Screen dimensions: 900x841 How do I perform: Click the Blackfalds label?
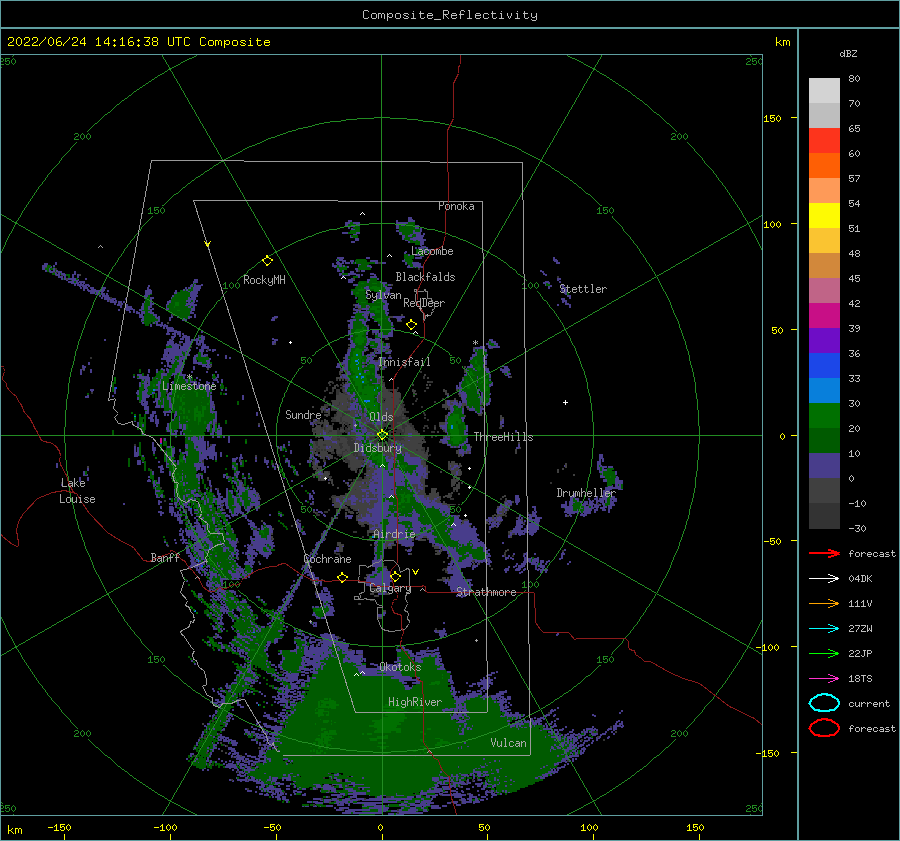(x=425, y=277)
